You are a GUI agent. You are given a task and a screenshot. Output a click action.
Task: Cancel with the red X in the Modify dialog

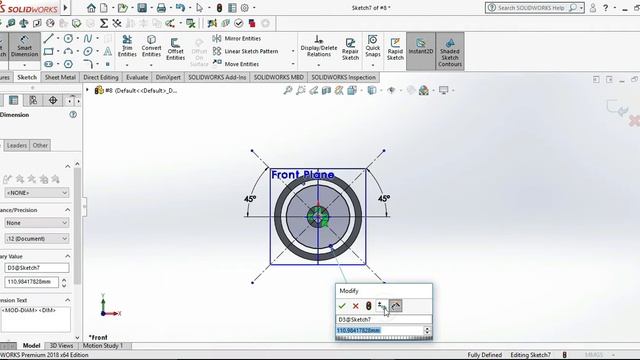356,306
